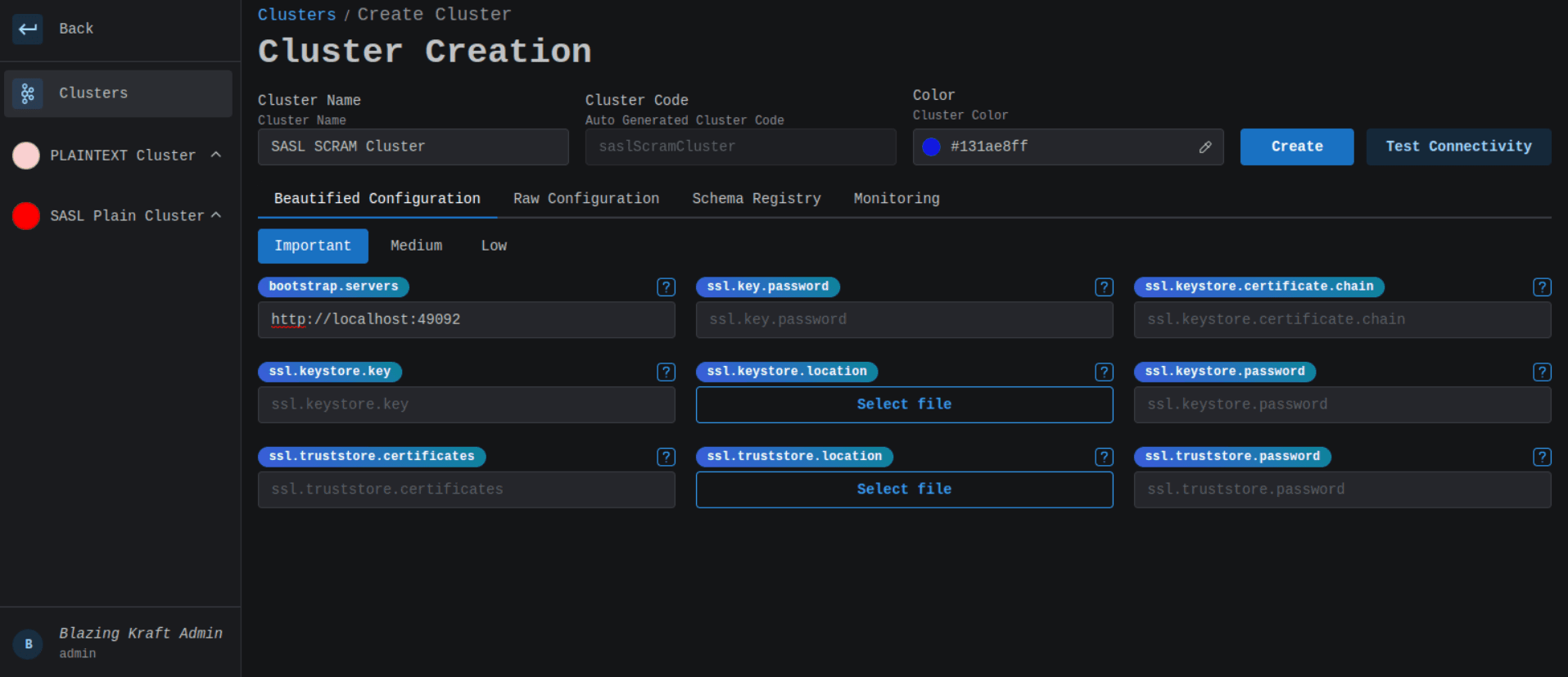Click the ssl.keystore.key label badge
This screenshot has height=677, width=1568.
click(x=330, y=372)
